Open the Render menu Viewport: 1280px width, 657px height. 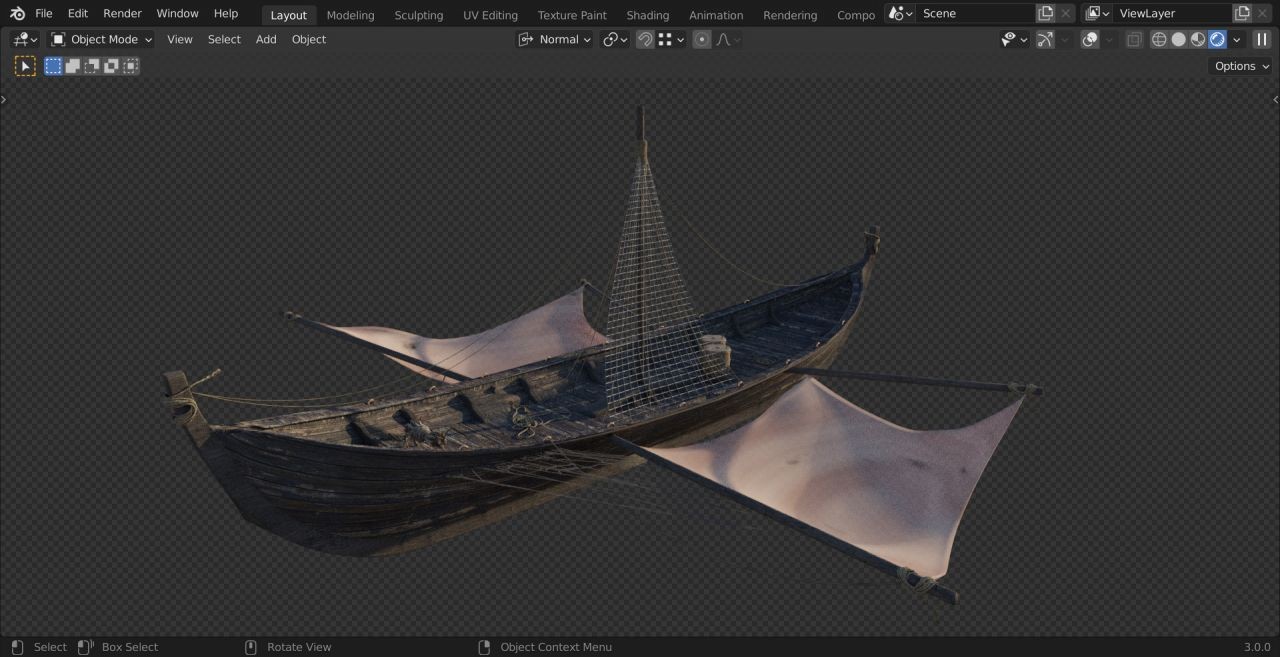tap(122, 13)
